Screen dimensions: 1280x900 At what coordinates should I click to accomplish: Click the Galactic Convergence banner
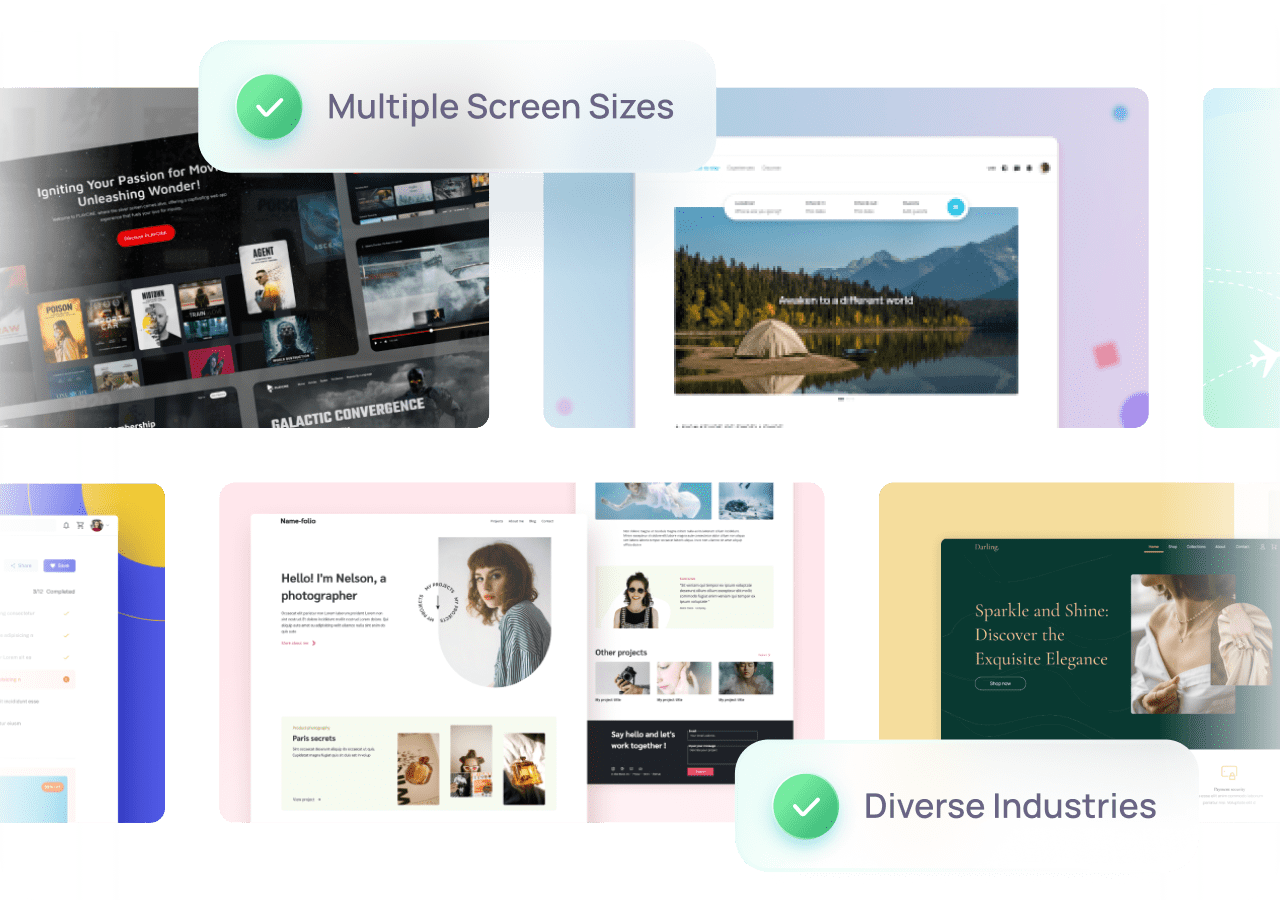point(370,393)
